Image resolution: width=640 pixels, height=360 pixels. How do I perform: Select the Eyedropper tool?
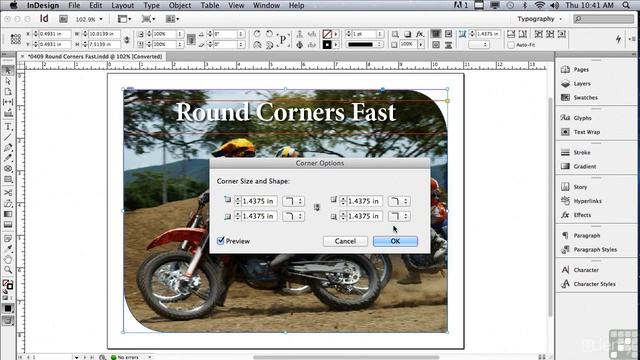(8, 249)
